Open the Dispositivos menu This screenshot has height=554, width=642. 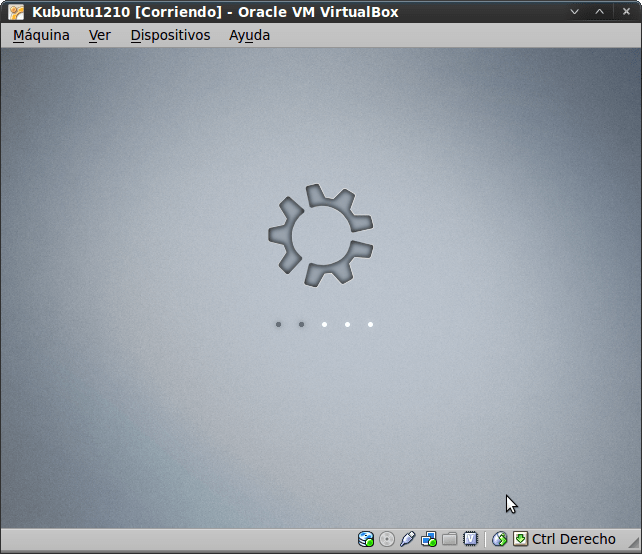pos(170,35)
